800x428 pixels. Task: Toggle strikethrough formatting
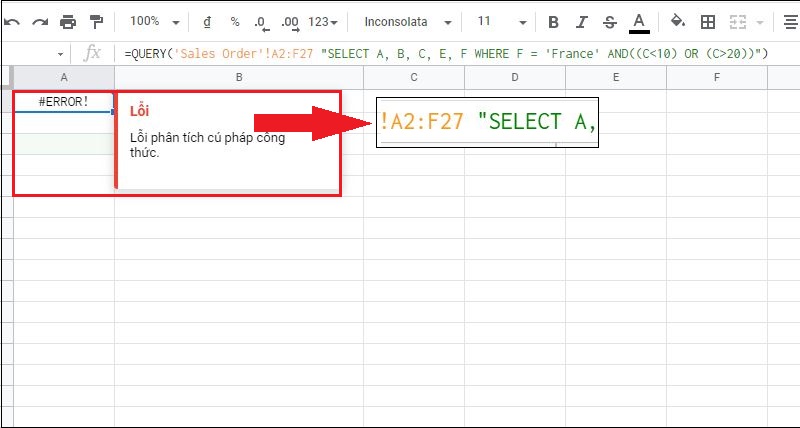tap(609, 22)
